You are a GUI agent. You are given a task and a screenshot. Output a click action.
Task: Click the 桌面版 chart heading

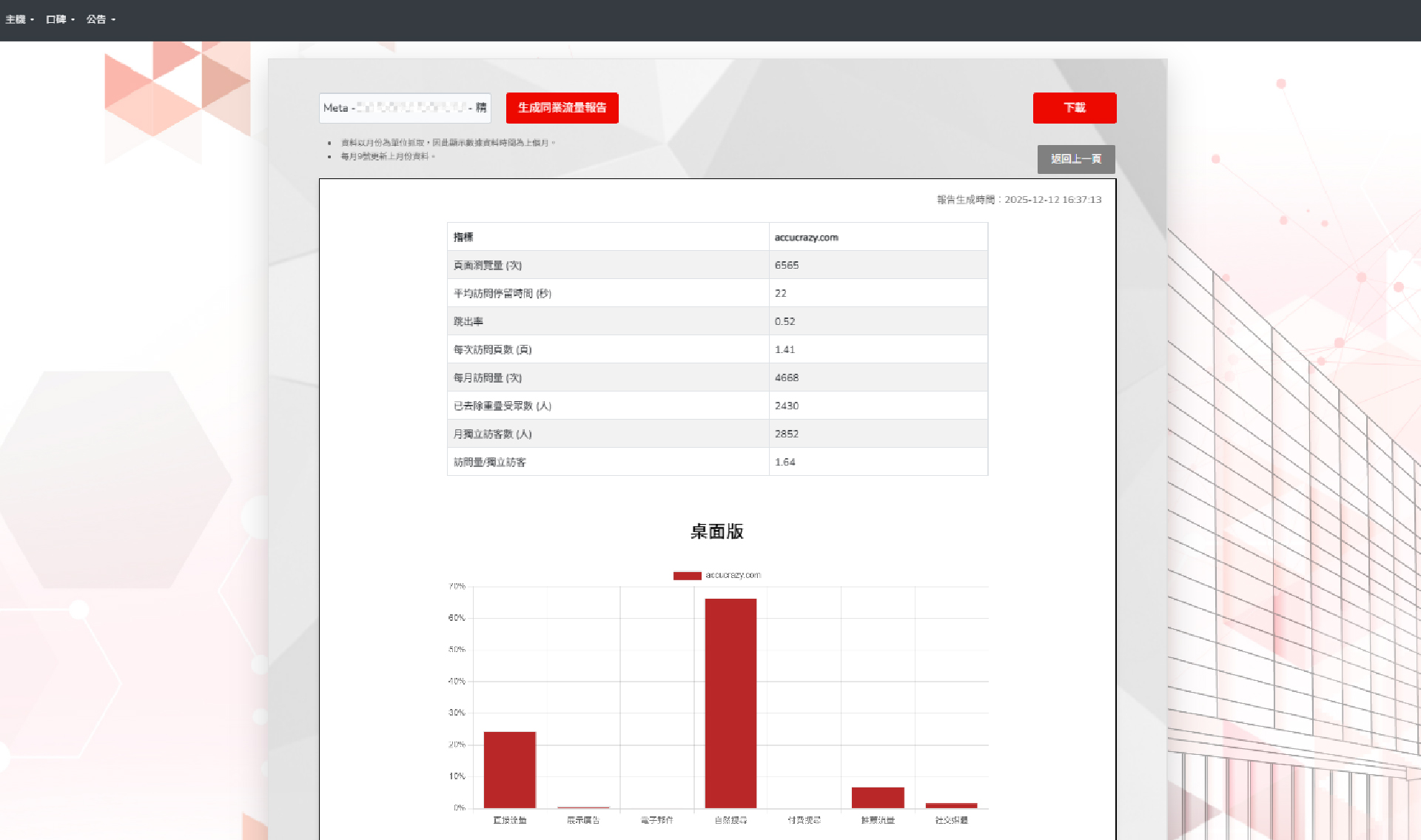[x=716, y=531]
